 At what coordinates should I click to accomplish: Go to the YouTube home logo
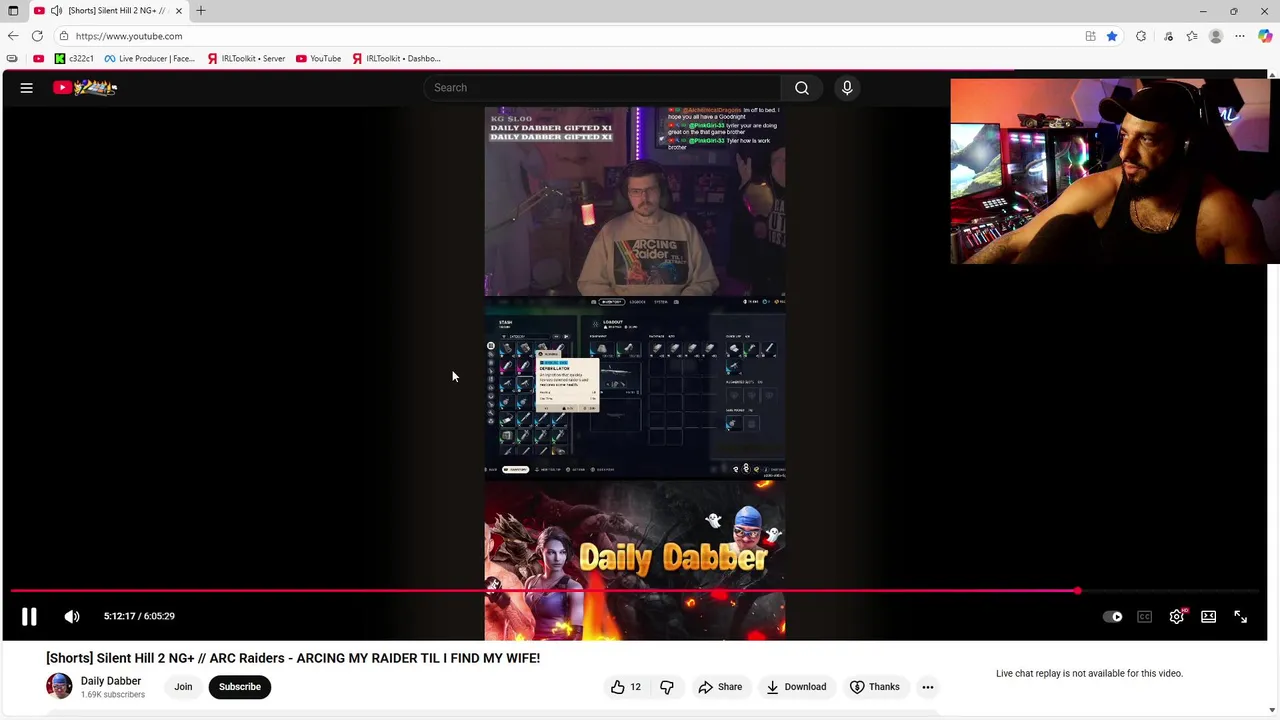85,88
